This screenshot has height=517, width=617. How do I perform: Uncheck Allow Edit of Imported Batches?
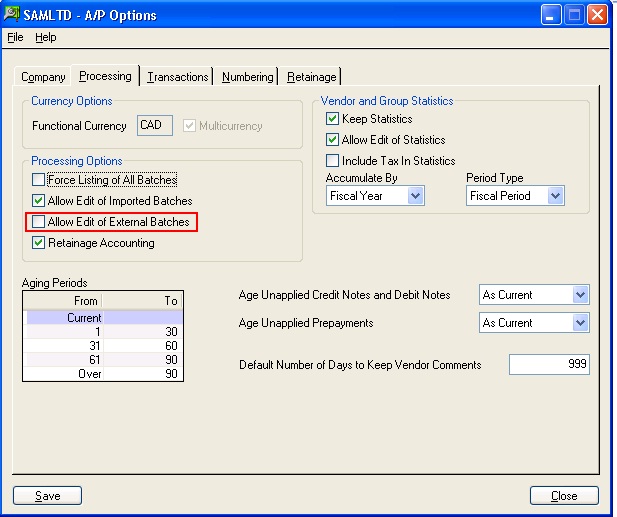pyautogui.click(x=39, y=201)
